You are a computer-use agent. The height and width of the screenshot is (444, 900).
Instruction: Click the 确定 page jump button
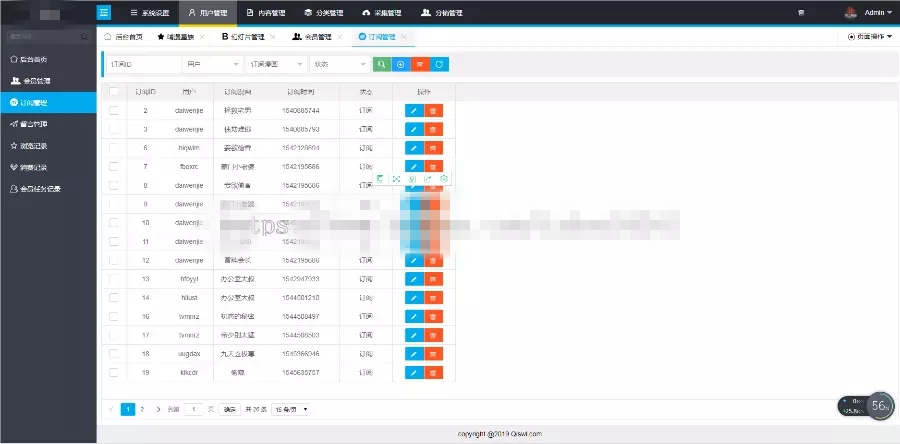(230, 410)
